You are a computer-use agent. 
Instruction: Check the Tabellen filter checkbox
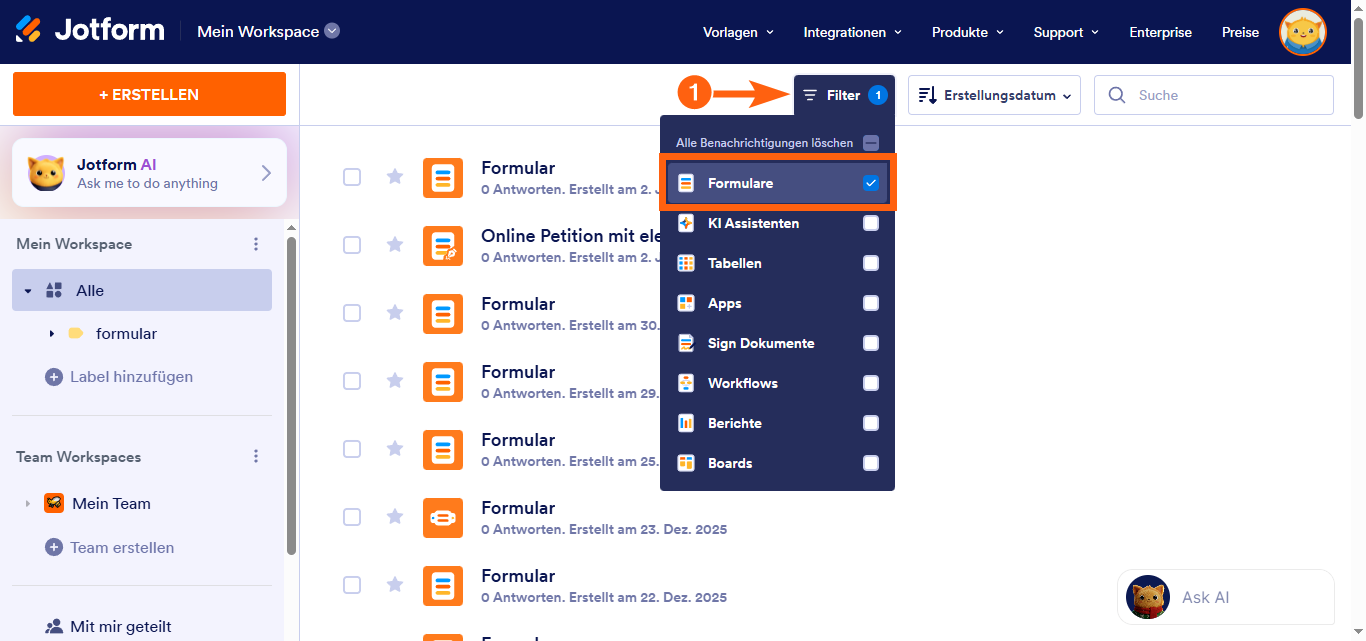click(871, 263)
